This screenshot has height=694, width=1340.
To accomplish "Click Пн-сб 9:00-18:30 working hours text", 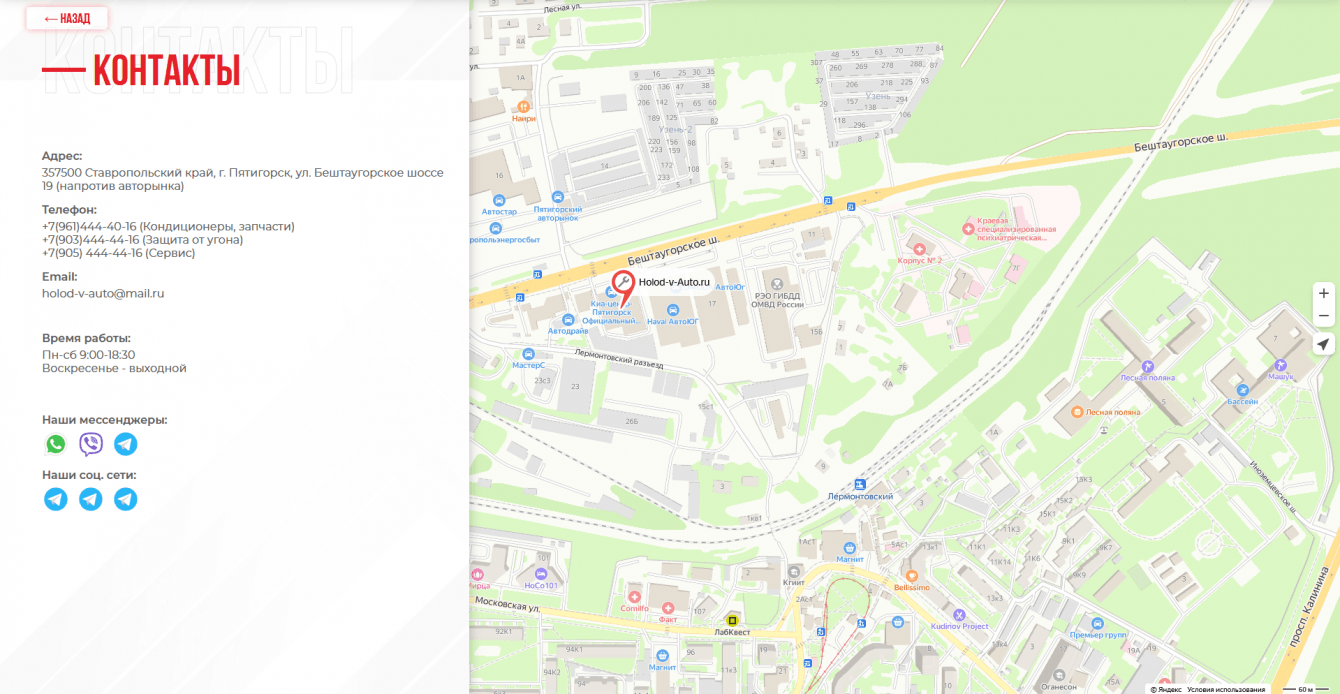I will click(x=89, y=355).
